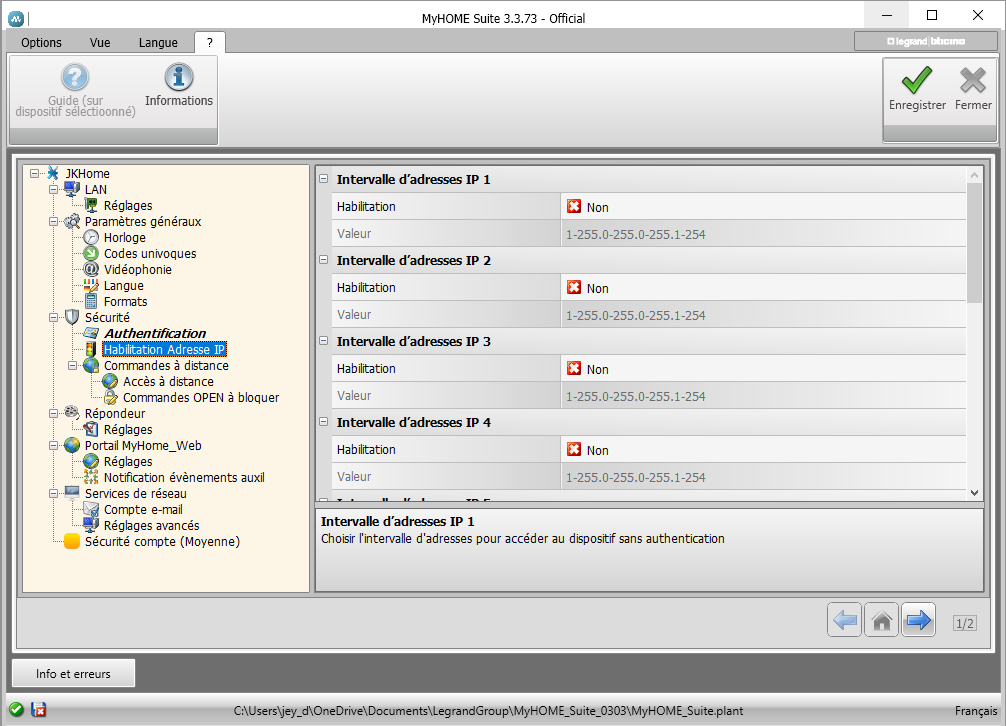Click the Vidéophonie at-sign icon

(91, 269)
